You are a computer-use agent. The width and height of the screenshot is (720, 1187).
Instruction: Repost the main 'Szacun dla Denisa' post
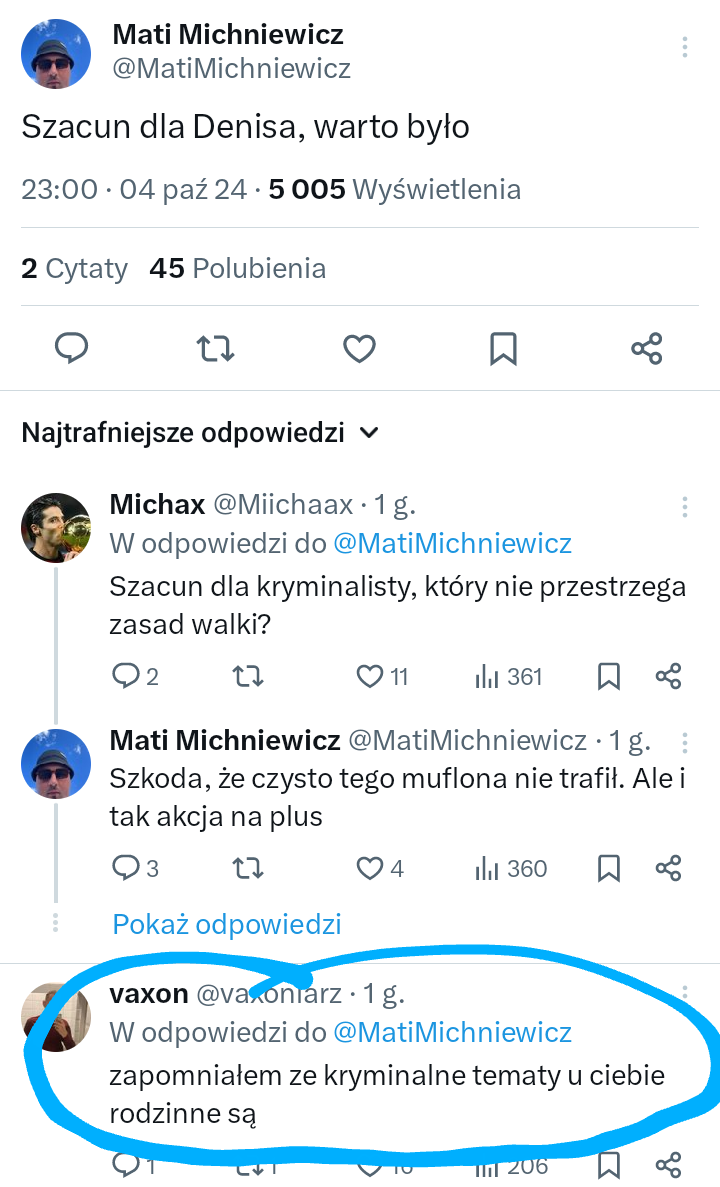(x=215, y=348)
